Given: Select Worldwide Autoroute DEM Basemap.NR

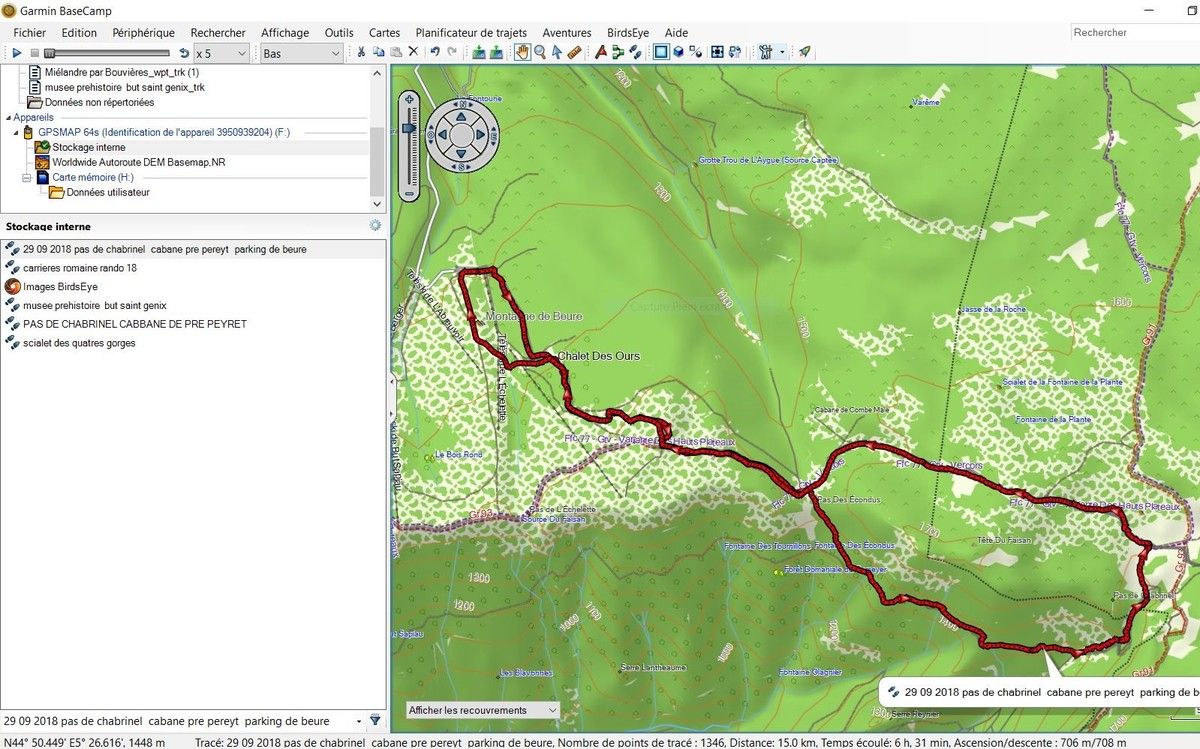Looking at the screenshot, I should [x=139, y=162].
